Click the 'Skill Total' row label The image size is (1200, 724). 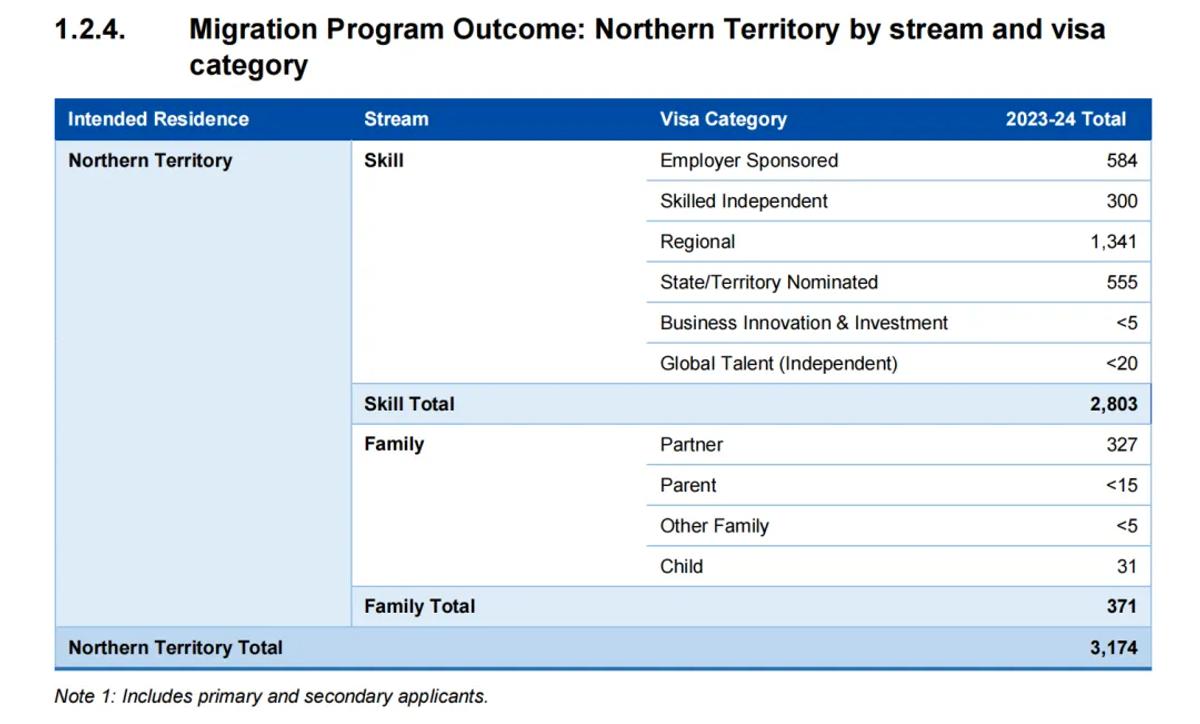pyautogui.click(x=409, y=404)
